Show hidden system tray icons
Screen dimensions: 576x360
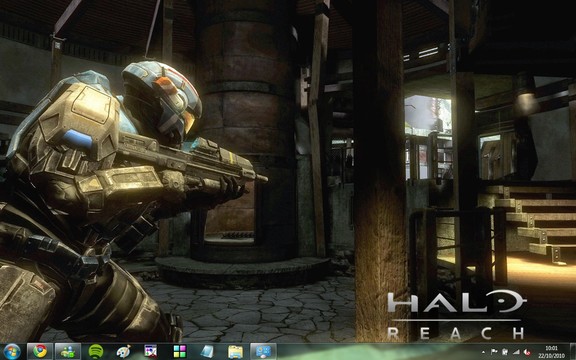click(x=483, y=352)
